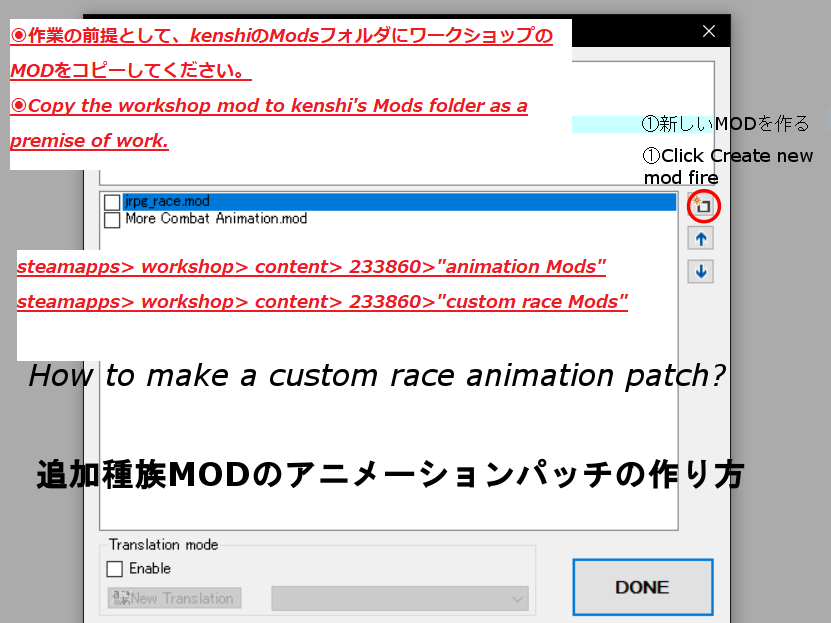Click the red "animation Mods" path text

[312, 268]
